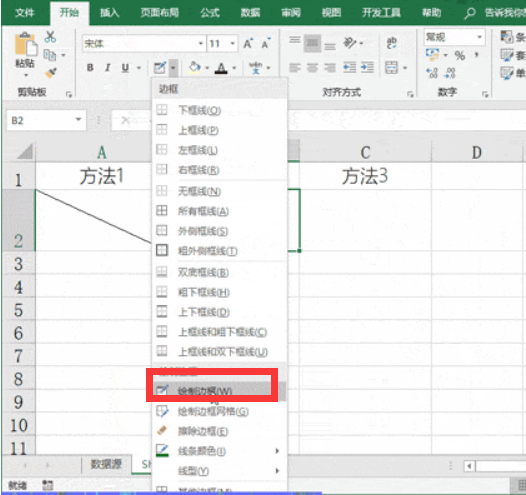
Task: Open alignment group dialog launcher
Action: click(410, 94)
